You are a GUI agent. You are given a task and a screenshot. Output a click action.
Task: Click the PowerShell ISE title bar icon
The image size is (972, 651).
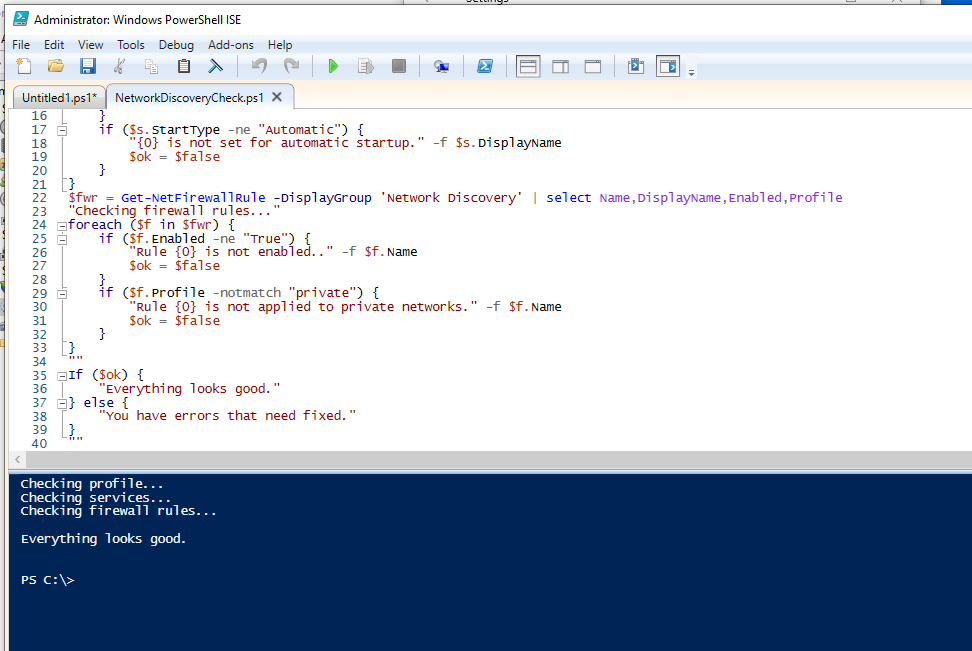pyautogui.click(x=20, y=19)
